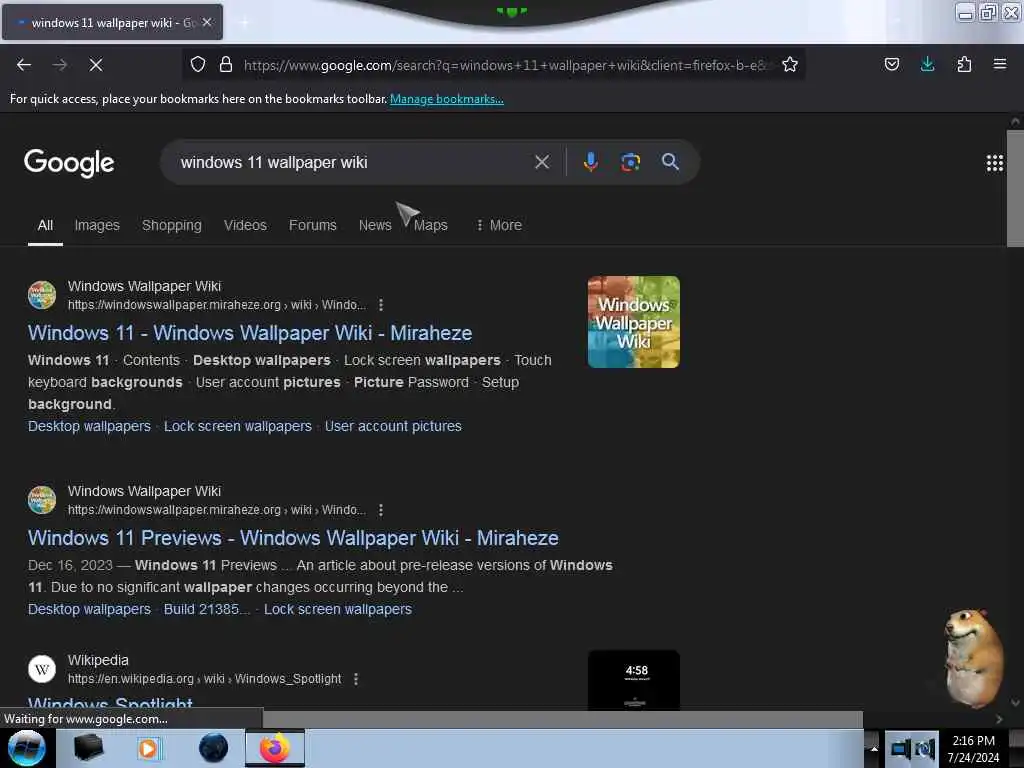The width and height of the screenshot is (1024, 768).
Task: Open the clock showing 2:16 PM
Action: tap(974, 749)
